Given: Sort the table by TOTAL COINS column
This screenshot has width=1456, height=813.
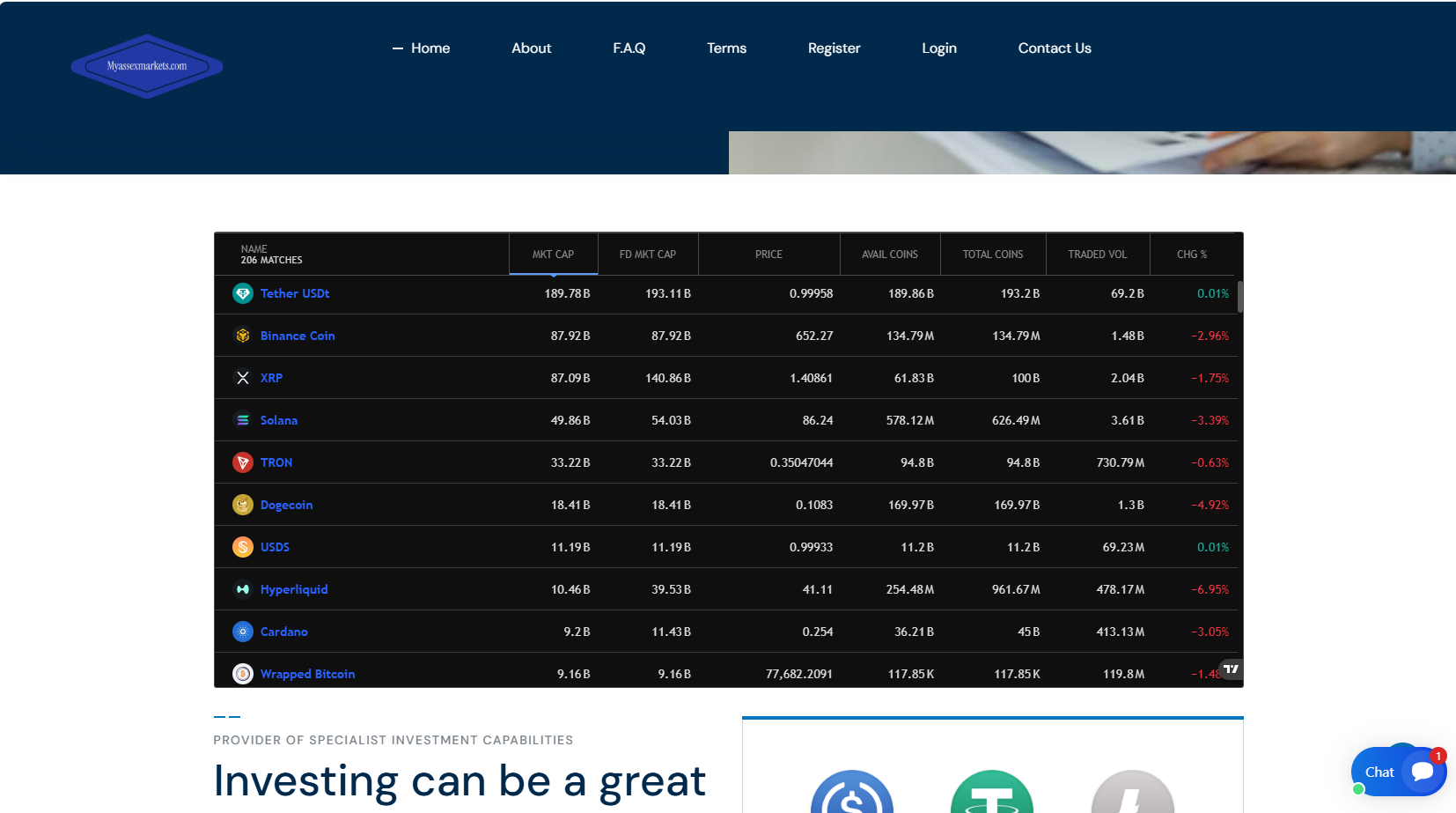Looking at the screenshot, I should (x=993, y=255).
